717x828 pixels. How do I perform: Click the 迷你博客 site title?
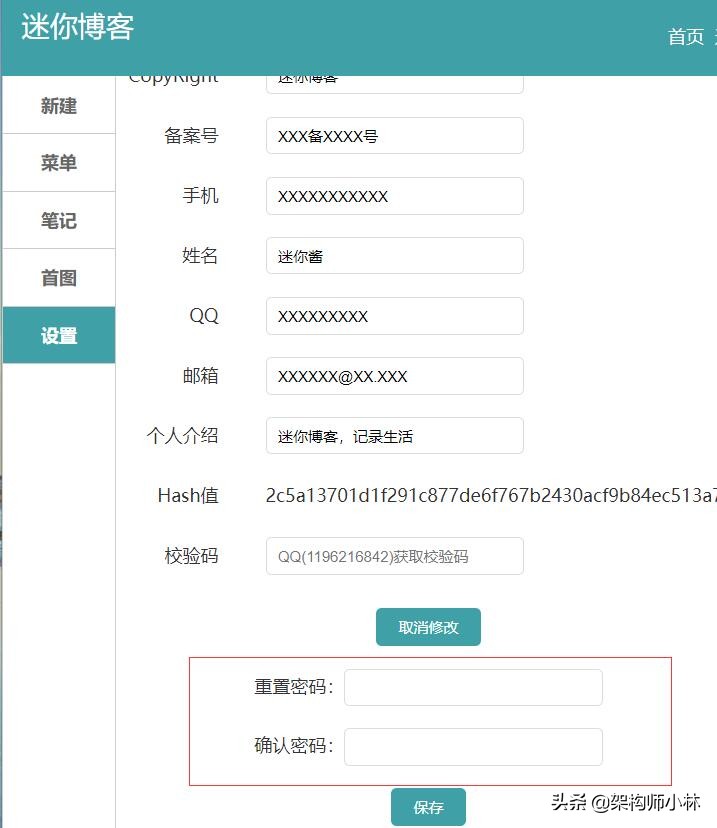click(x=78, y=26)
